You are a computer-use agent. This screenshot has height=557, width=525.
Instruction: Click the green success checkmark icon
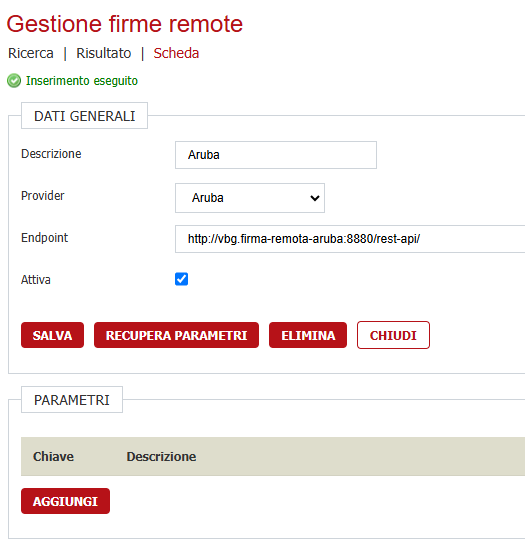(14, 81)
